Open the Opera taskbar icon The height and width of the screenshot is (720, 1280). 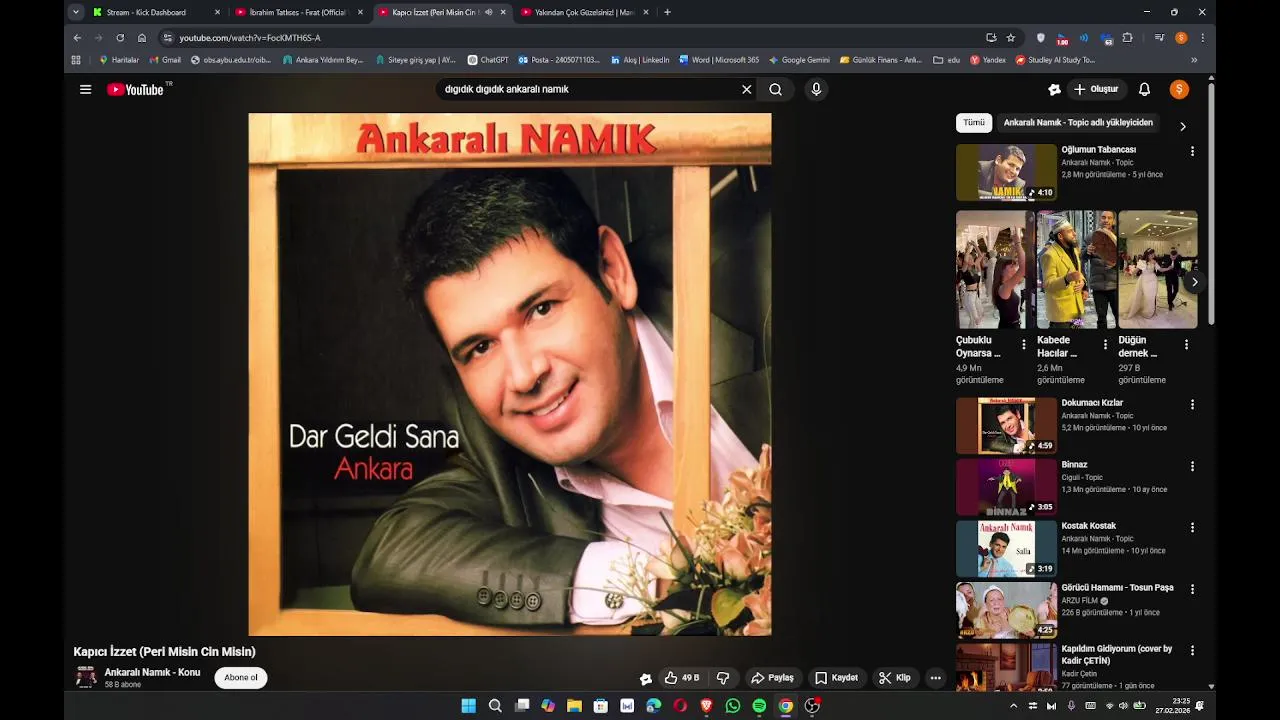680,706
